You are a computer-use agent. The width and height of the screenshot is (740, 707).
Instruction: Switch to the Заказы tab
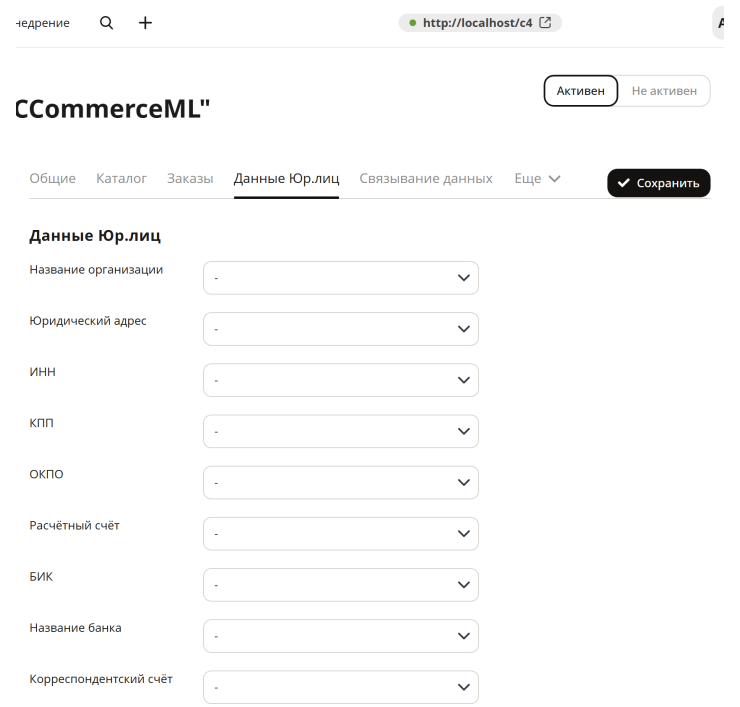[190, 178]
